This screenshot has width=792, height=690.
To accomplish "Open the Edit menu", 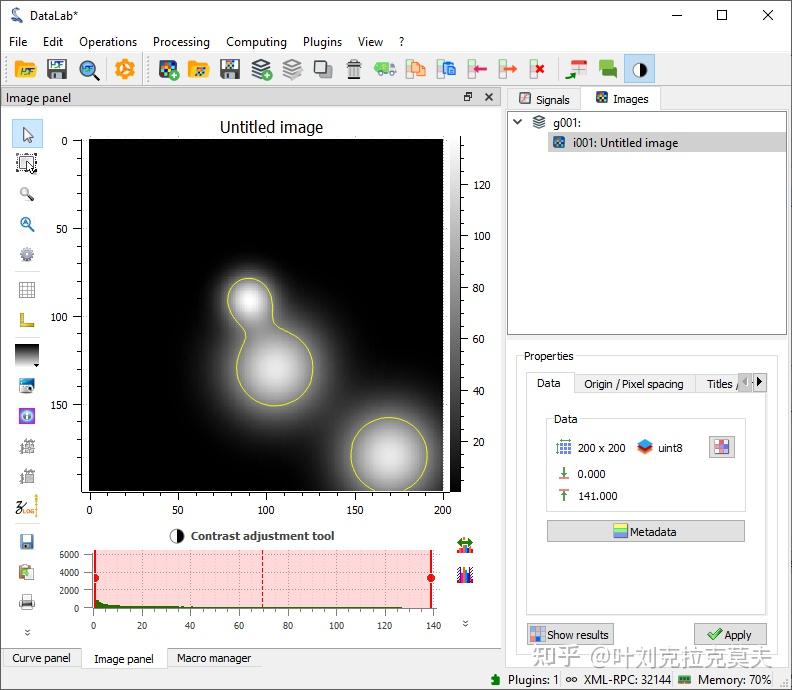I will pyautogui.click(x=53, y=42).
